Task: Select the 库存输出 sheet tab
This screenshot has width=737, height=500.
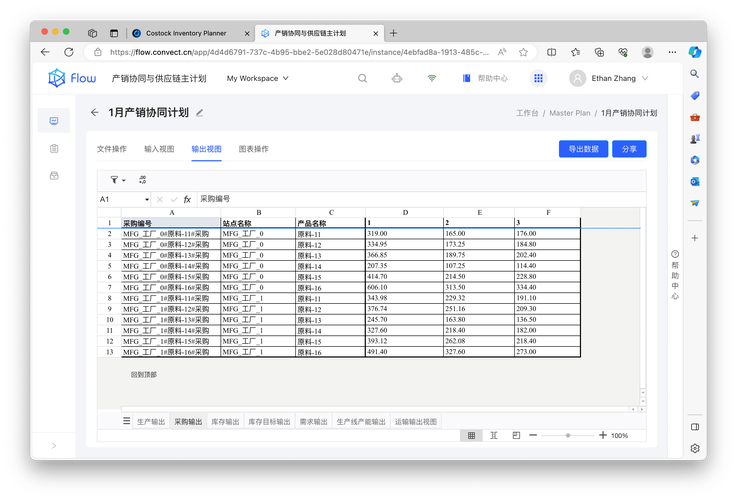Action: tap(223, 422)
